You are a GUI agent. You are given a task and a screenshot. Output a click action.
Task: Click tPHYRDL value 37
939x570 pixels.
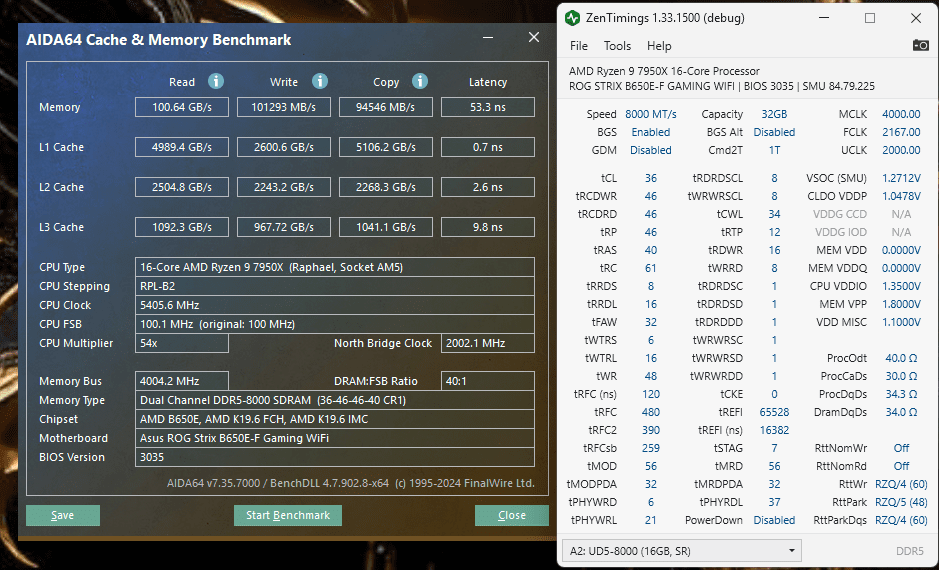click(774, 502)
